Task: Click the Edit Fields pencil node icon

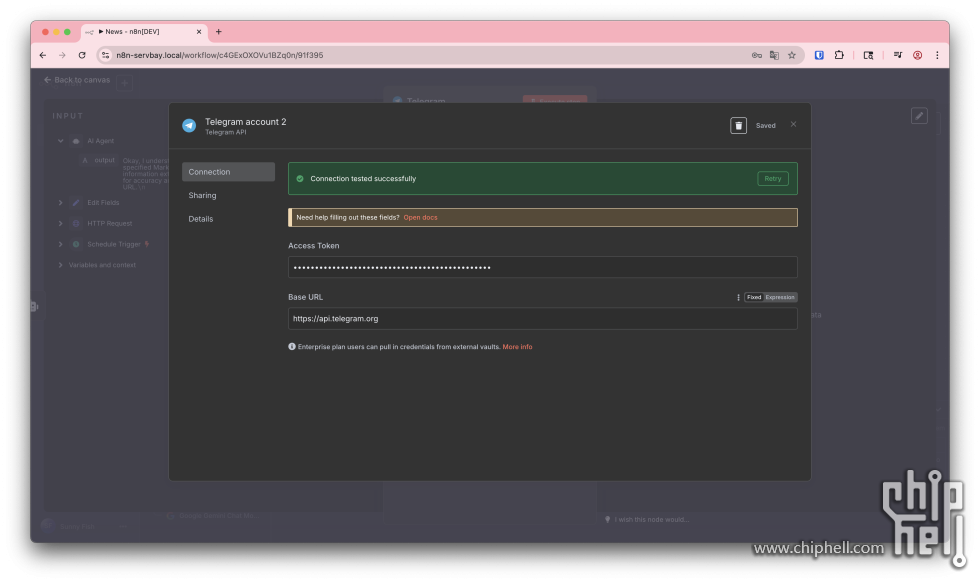Action: pyautogui.click(x=76, y=203)
